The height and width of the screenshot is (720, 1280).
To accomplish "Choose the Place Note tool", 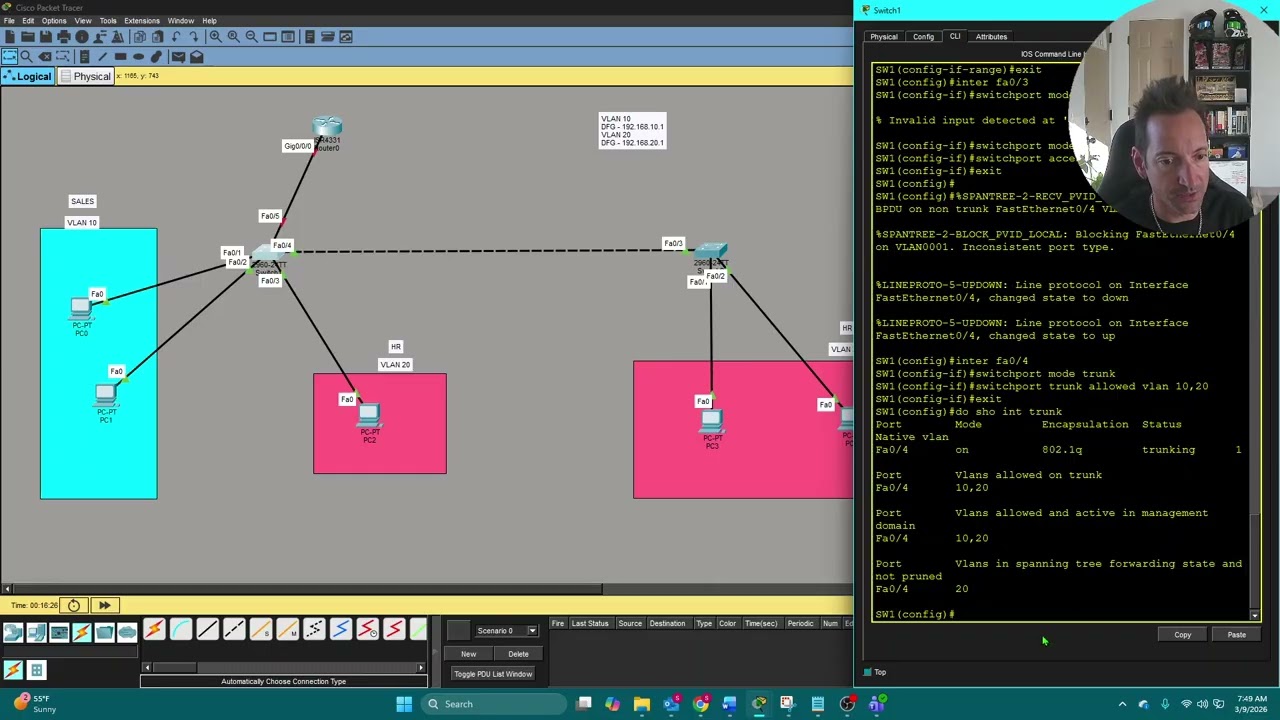I will click(84, 57).
